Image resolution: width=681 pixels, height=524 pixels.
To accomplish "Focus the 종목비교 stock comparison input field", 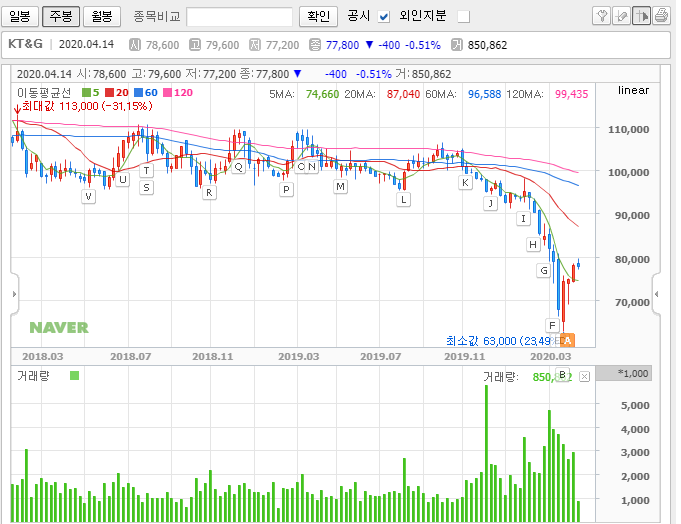I will 239,17.
